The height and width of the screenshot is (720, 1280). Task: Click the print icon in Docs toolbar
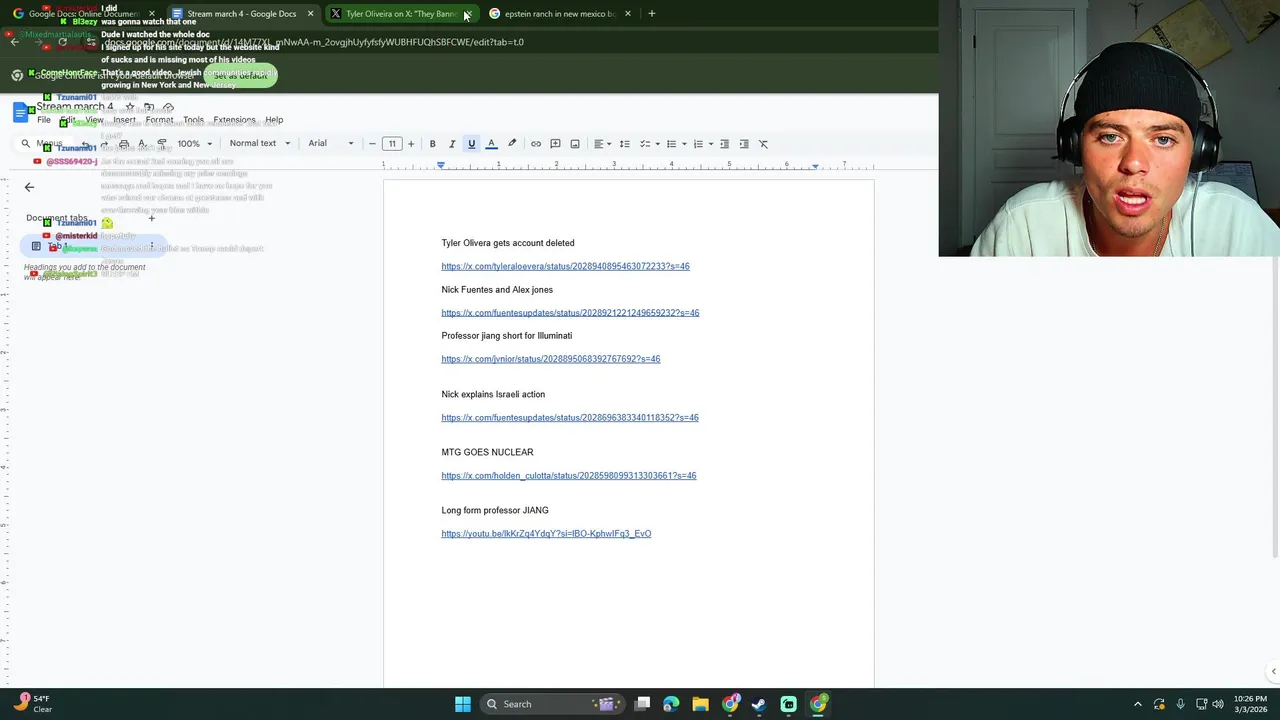coord(124,144)
